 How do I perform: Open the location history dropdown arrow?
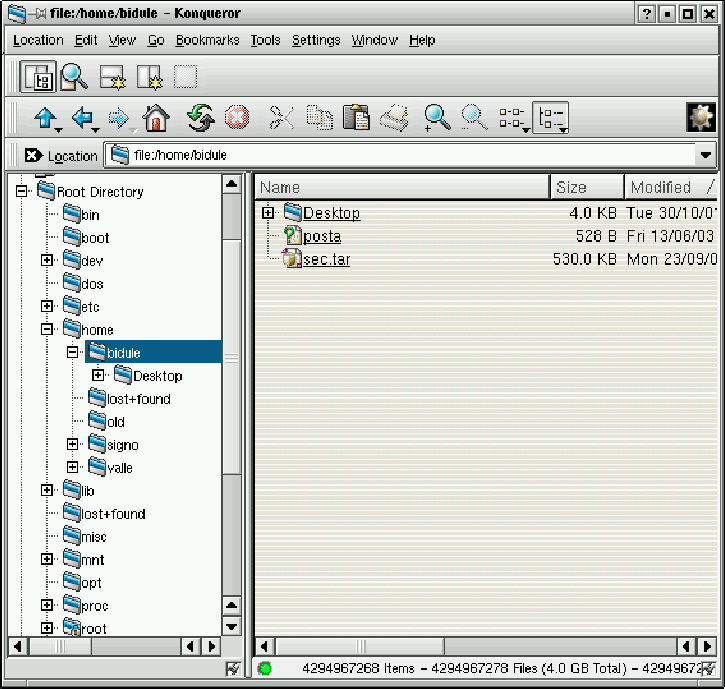[706, 155]
